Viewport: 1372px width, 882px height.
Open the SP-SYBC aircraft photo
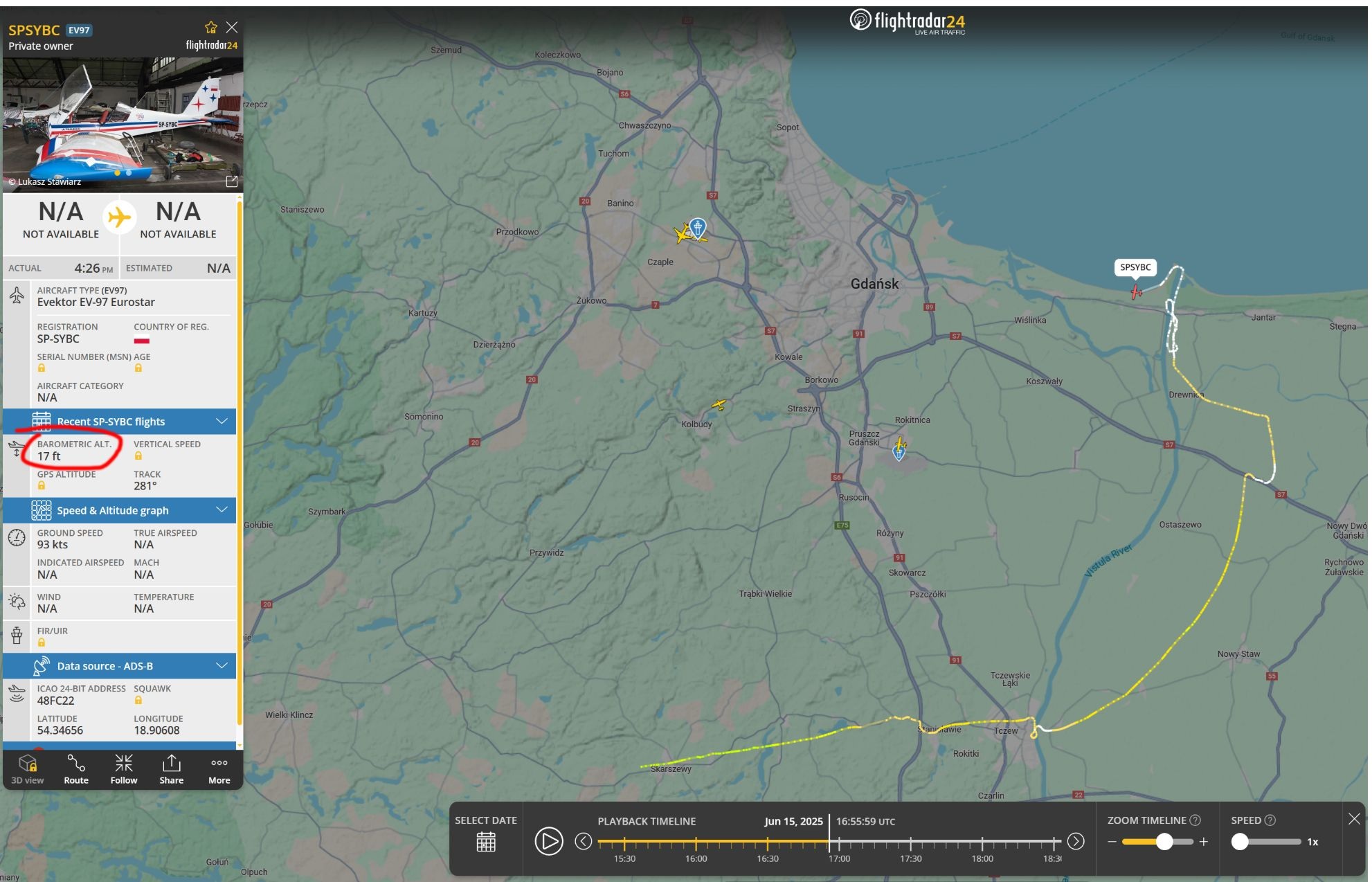point(123,125)
